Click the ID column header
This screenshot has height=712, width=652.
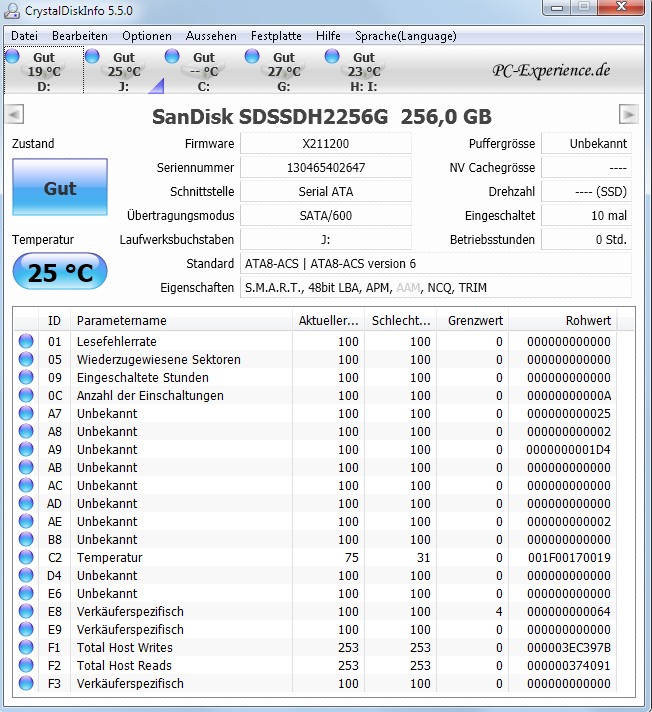(54, 321)
